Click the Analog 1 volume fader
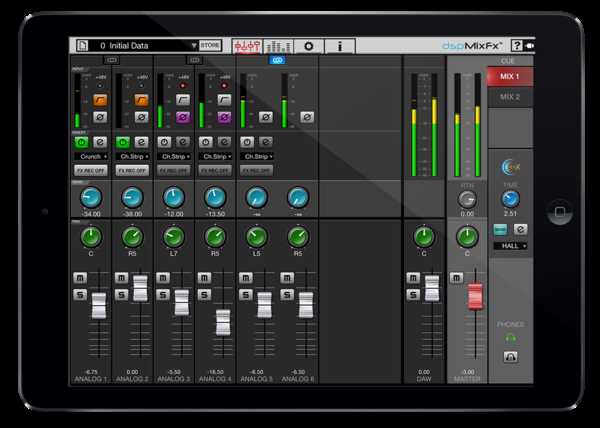Screen dimensions: 600x428 click(x=99, y=306)
